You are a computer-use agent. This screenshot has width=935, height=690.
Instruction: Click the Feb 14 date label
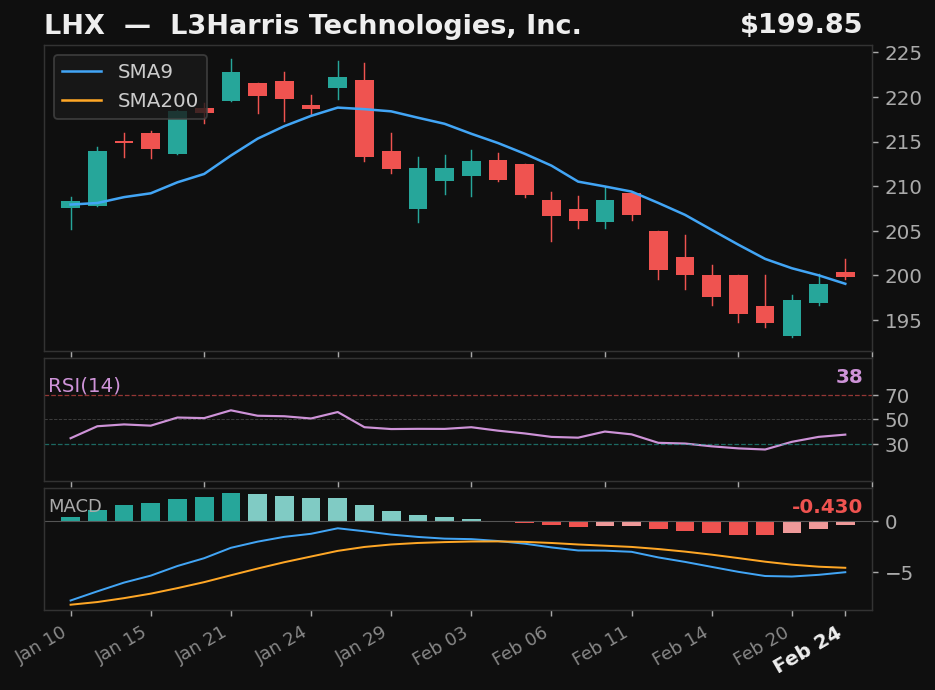coord(680,645)
